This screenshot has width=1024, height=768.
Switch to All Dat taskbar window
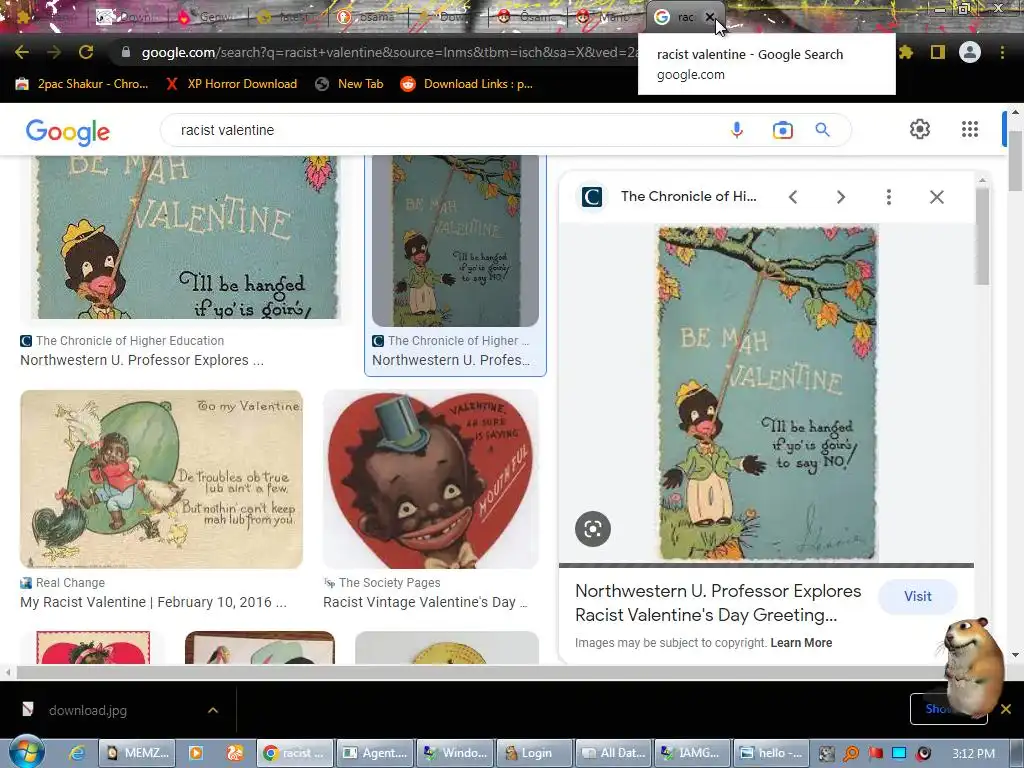coord(614,753)
